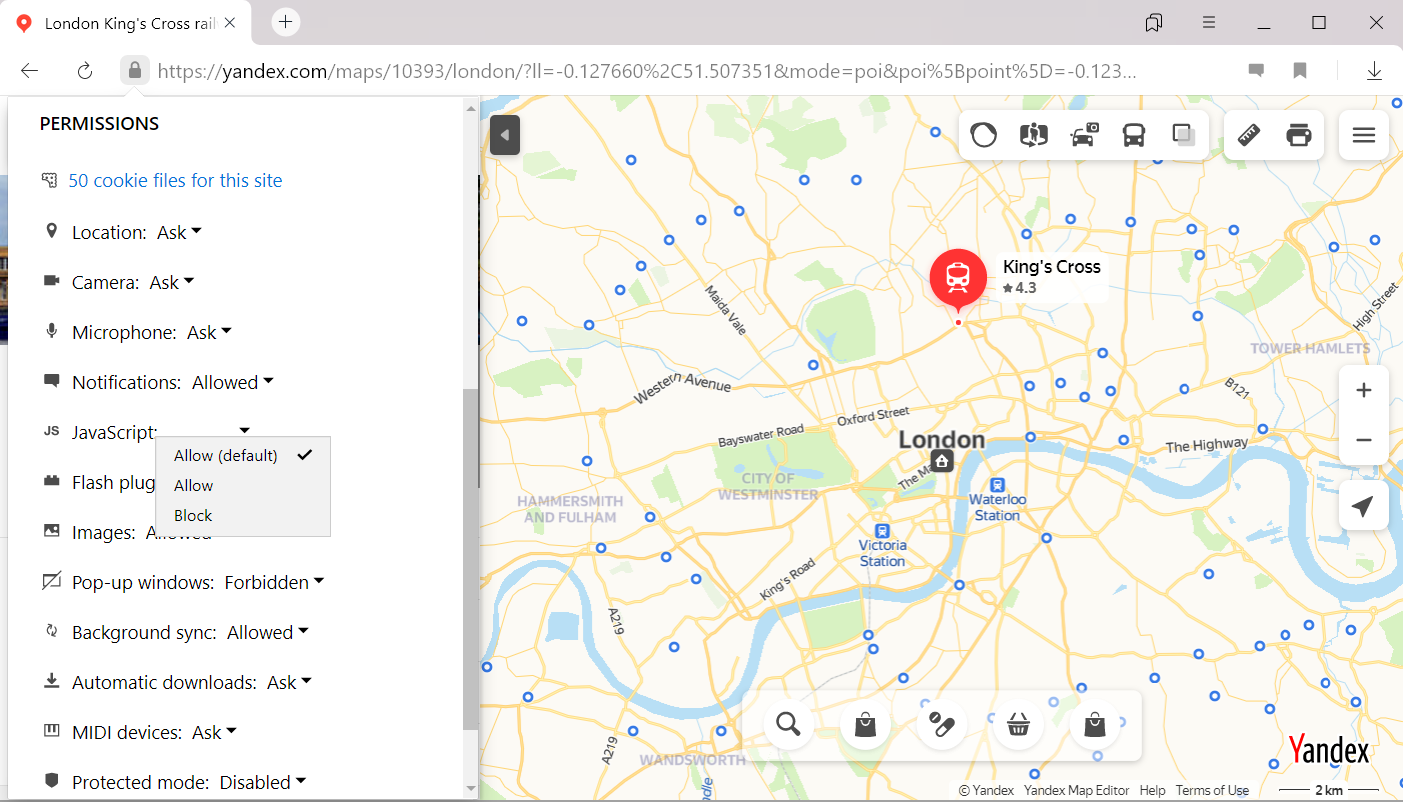Show traffic cameras car icon
This screenshot has width=1403, height=802.
coord(1084,134)
